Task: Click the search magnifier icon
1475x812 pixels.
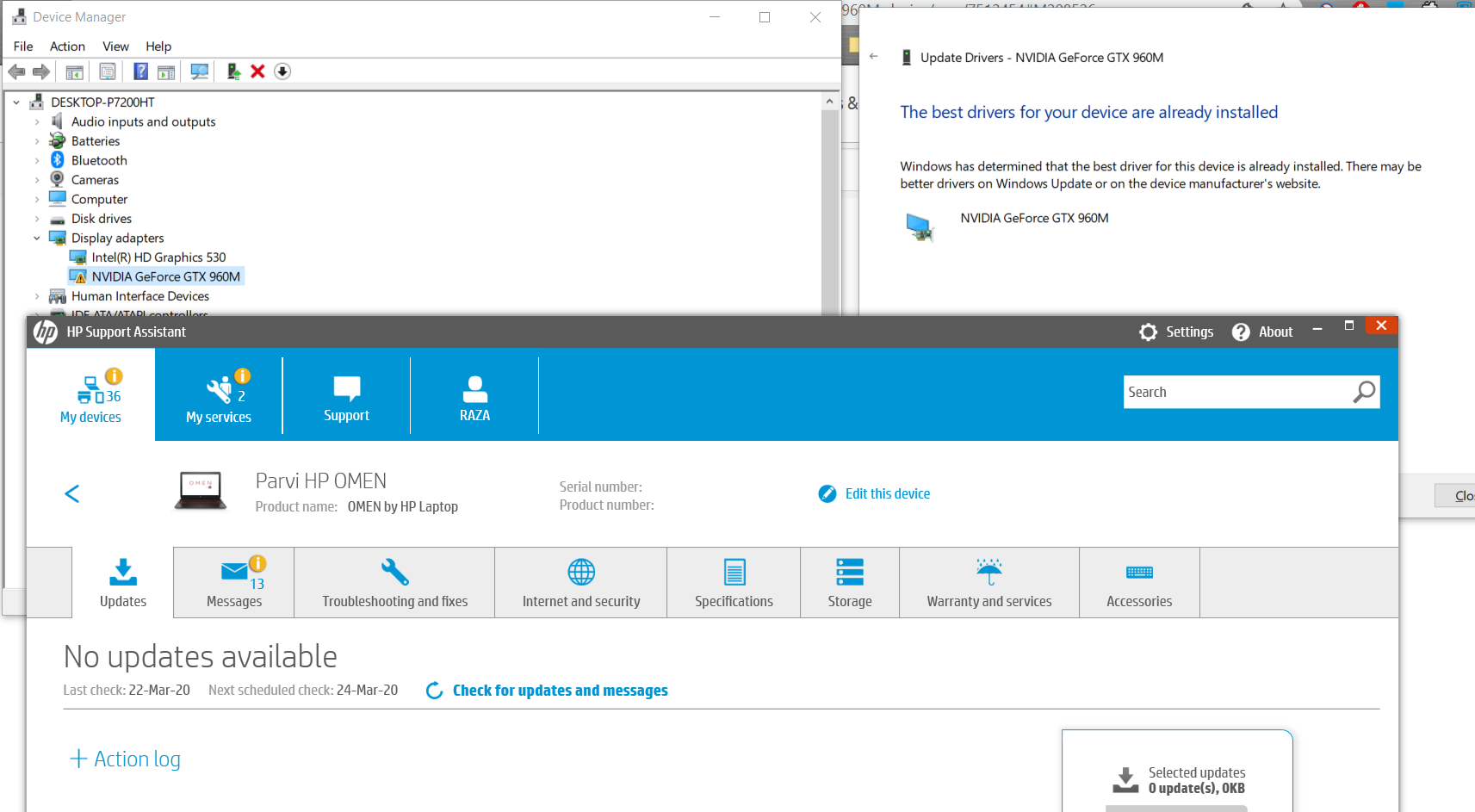Action: 1364,392
